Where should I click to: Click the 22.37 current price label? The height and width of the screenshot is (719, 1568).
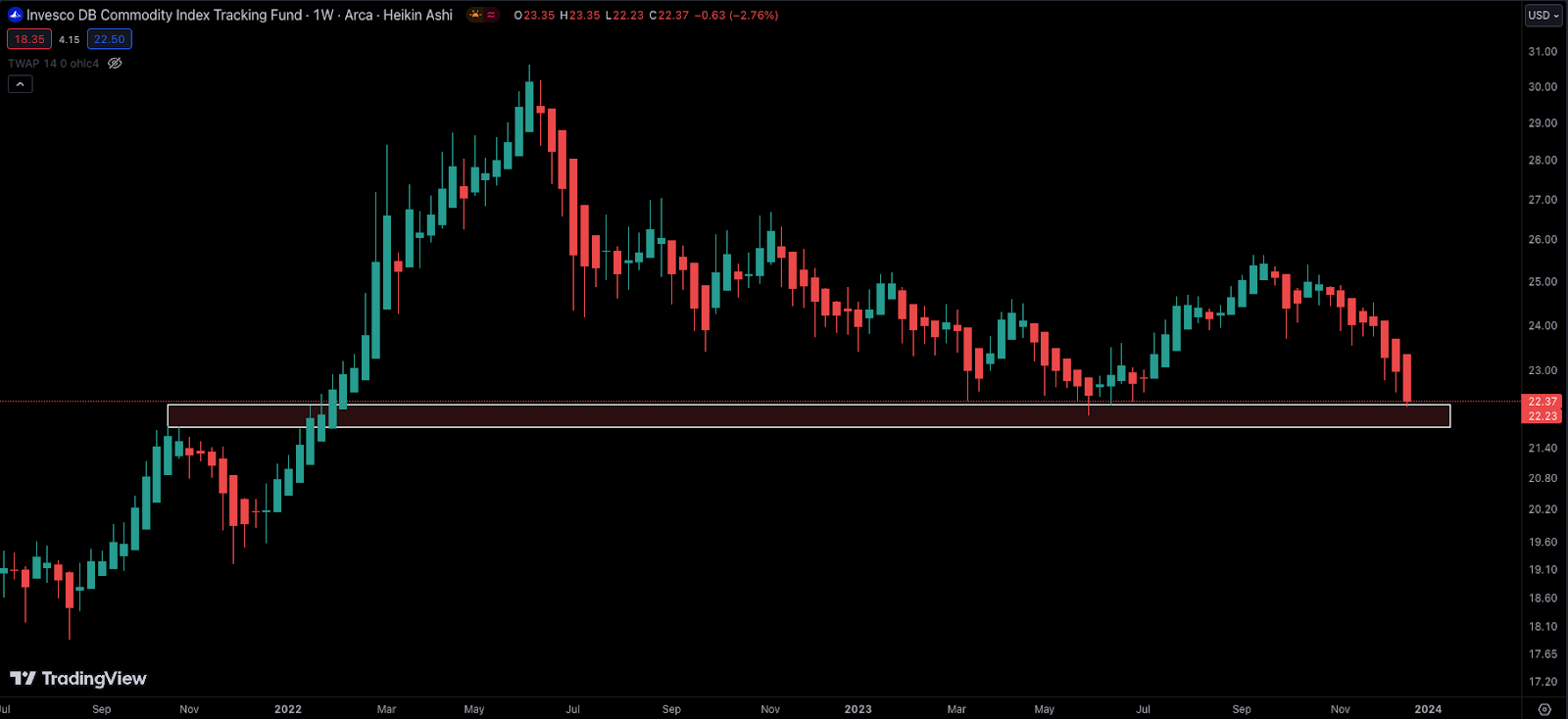(x=1543, y=402)
